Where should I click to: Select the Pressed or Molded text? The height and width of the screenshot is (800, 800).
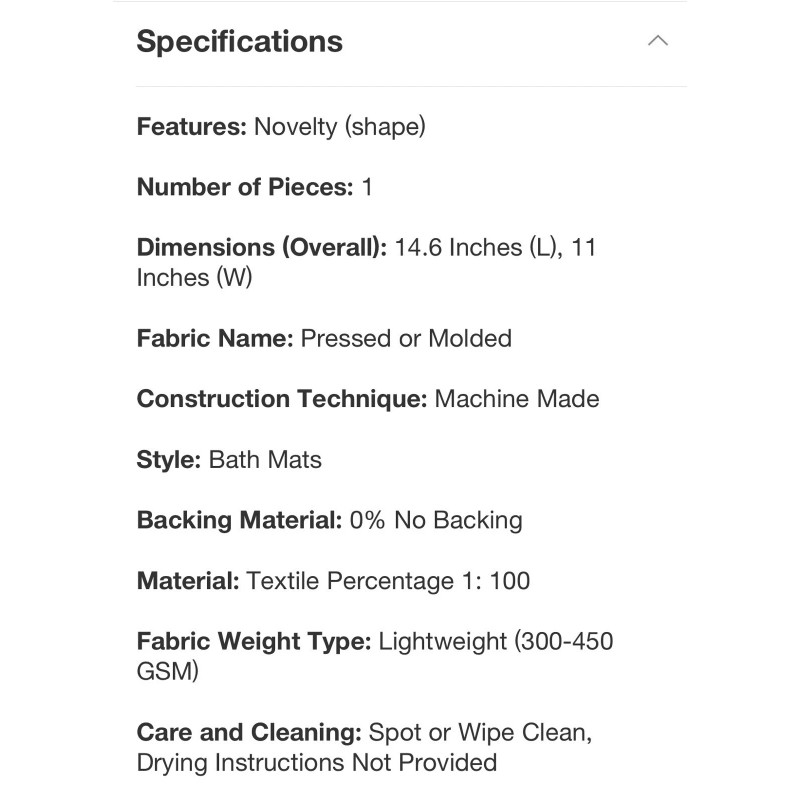406,338
